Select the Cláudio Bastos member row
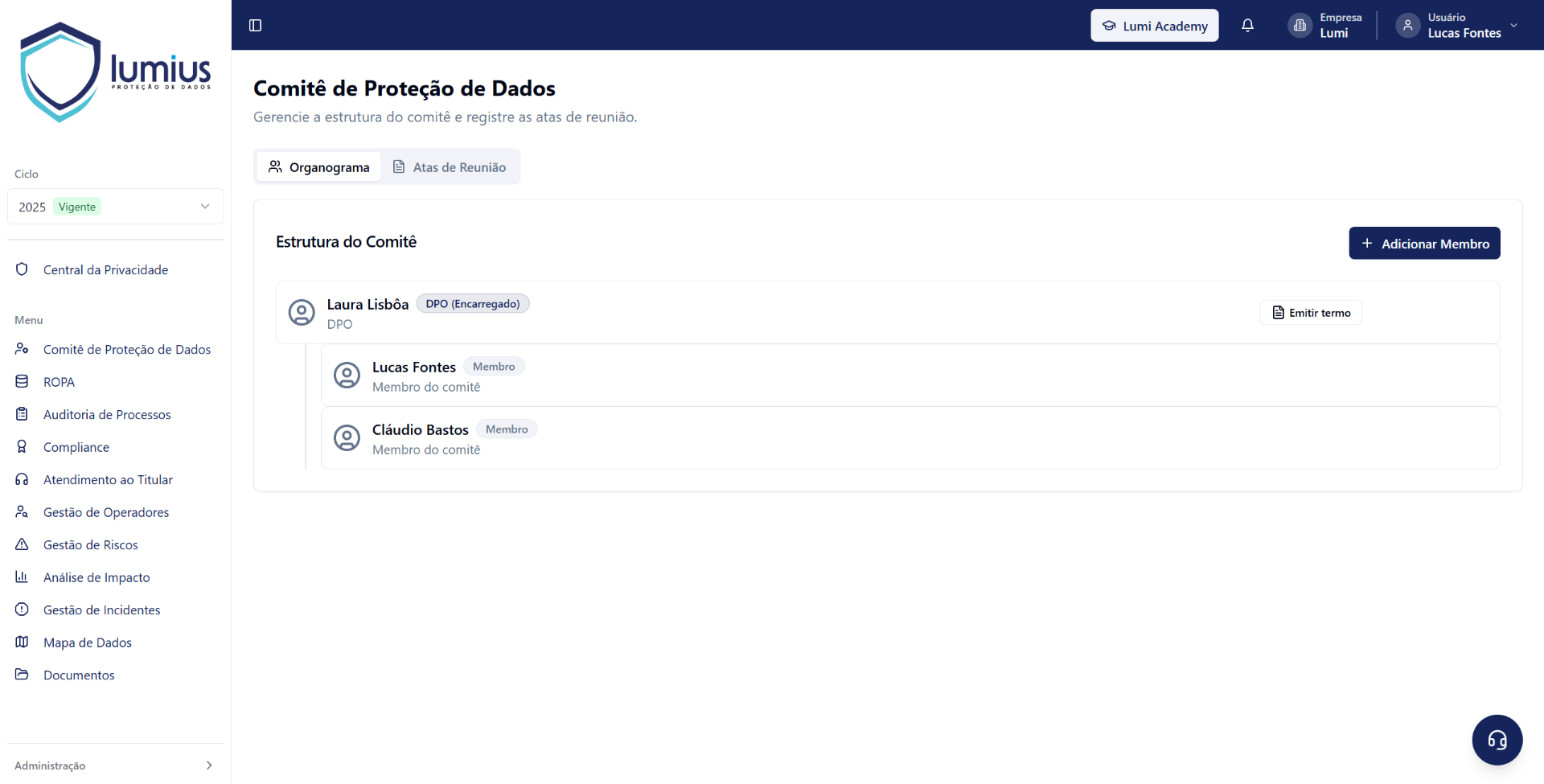This screenshot has height=784, width=1544. 910,438
